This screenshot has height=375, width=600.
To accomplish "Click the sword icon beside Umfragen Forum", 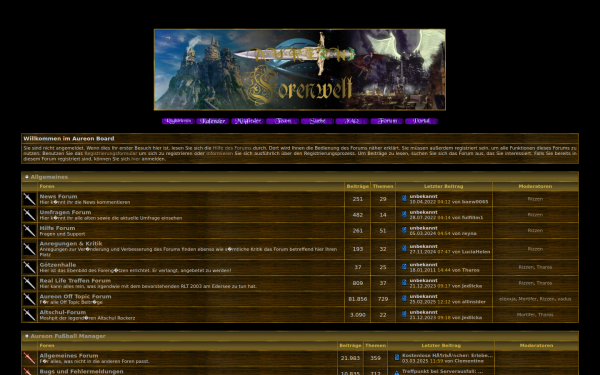I will 29,215.
